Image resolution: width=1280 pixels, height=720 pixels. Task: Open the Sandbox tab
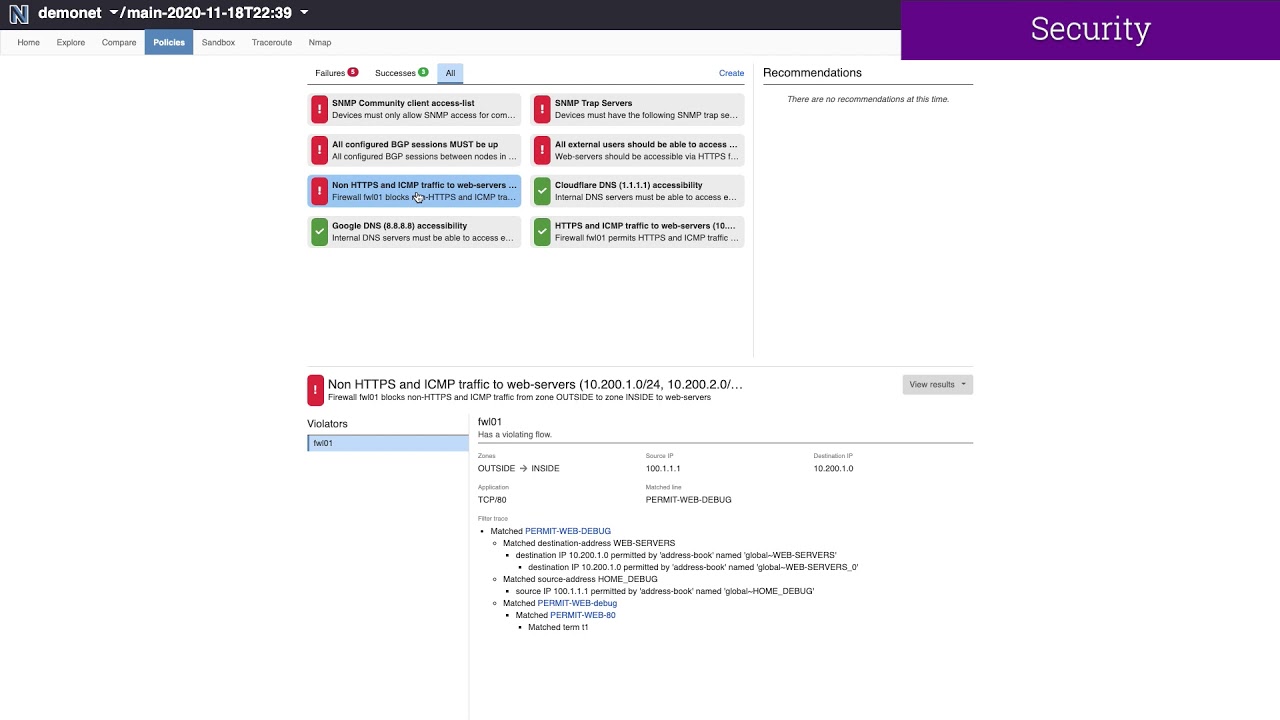(x=218, y=43)
